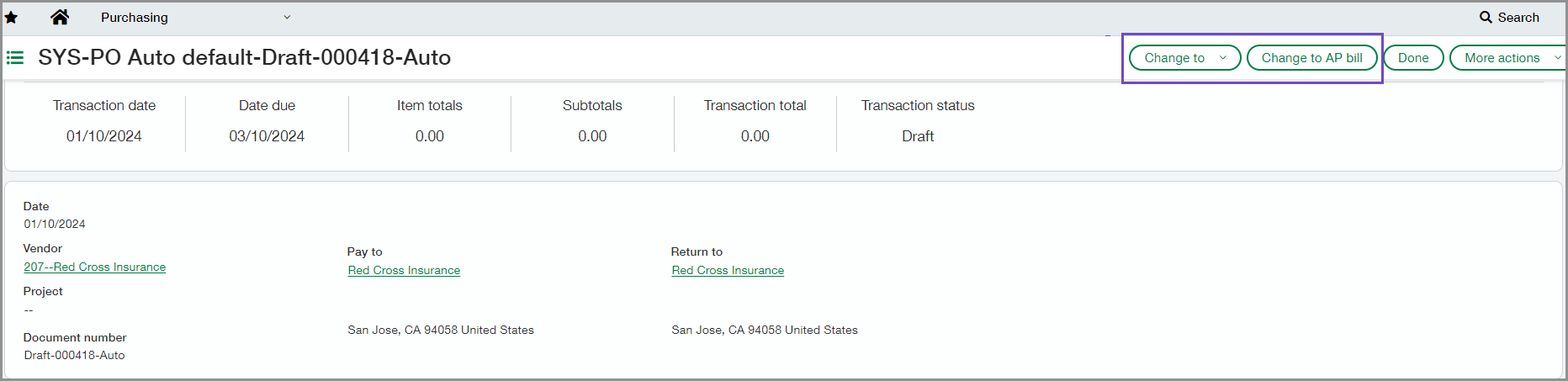
Task: Open the Purchasing module dropdown
Action: point(287,18)
